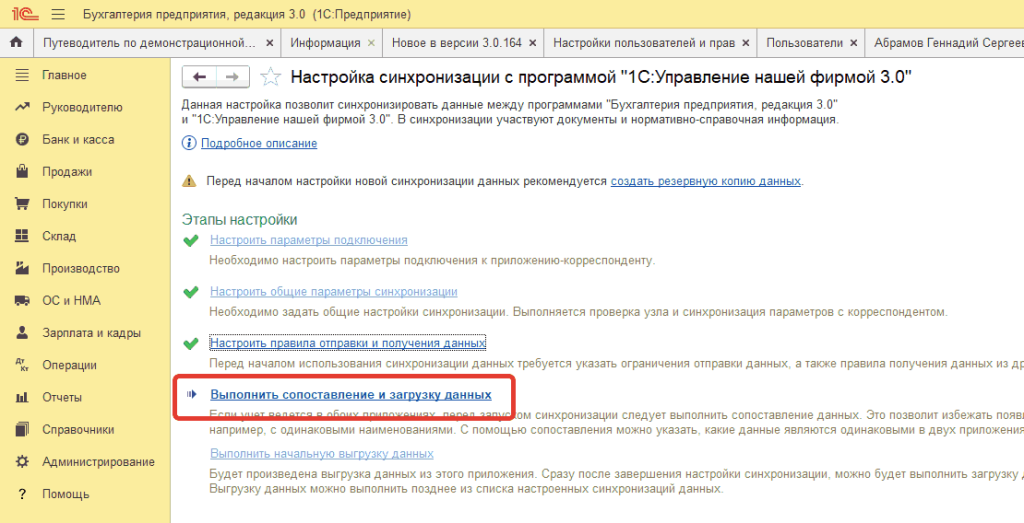Open the 1C main menu hamburger icon
This screenshot has width=1024, height=523.
coord(57,14)
